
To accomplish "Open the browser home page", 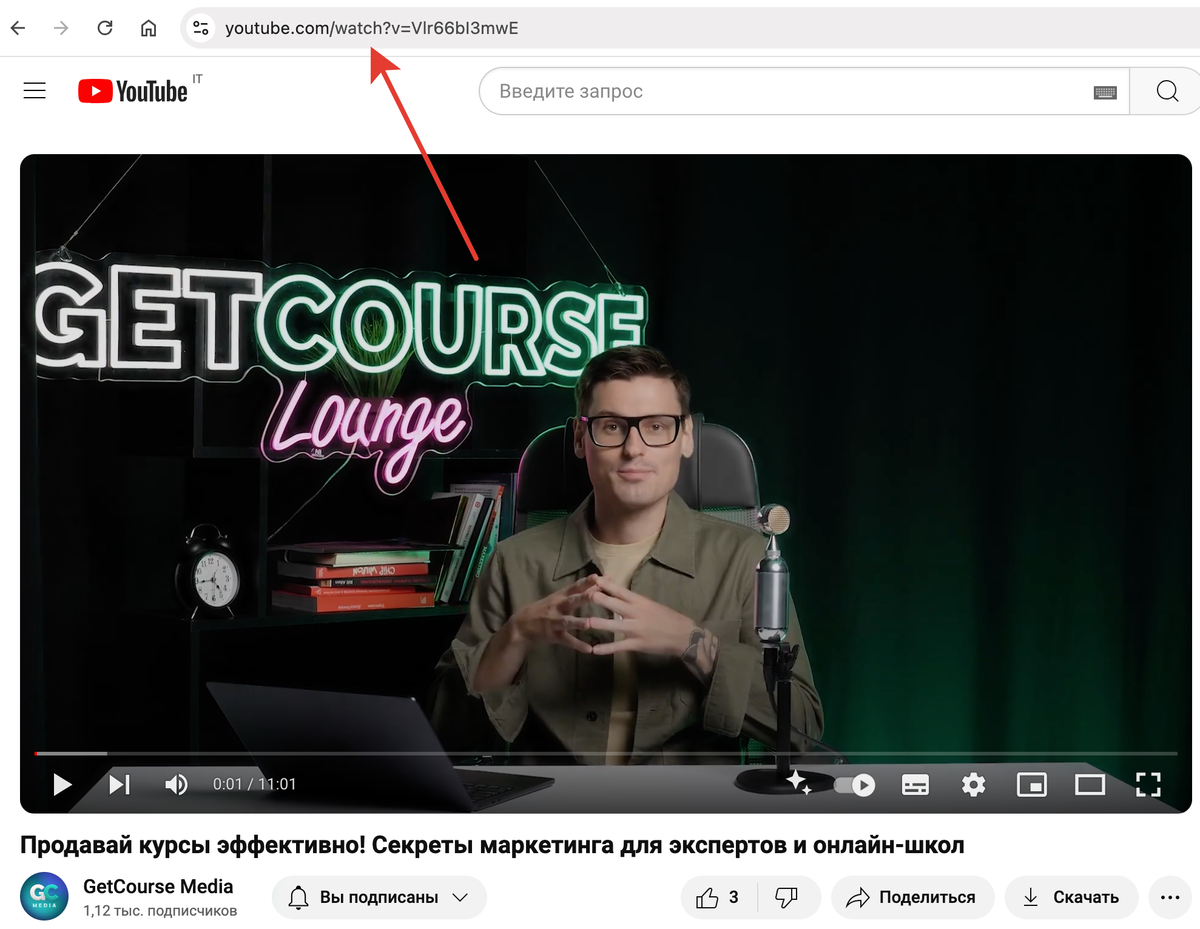I will coord(148,28).
